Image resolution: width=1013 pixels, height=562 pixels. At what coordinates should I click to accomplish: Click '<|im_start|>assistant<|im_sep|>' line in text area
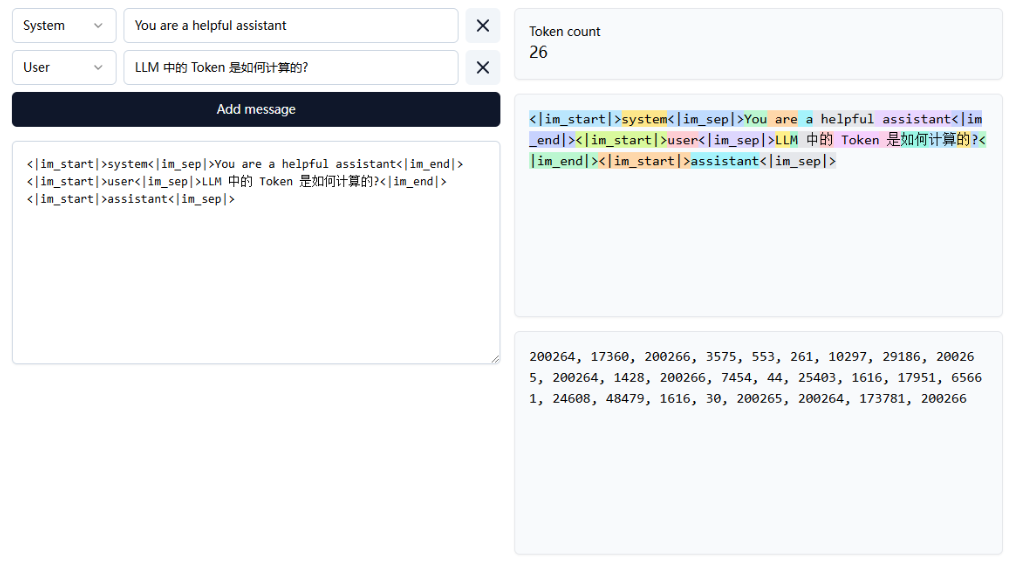tap(131, 199)
